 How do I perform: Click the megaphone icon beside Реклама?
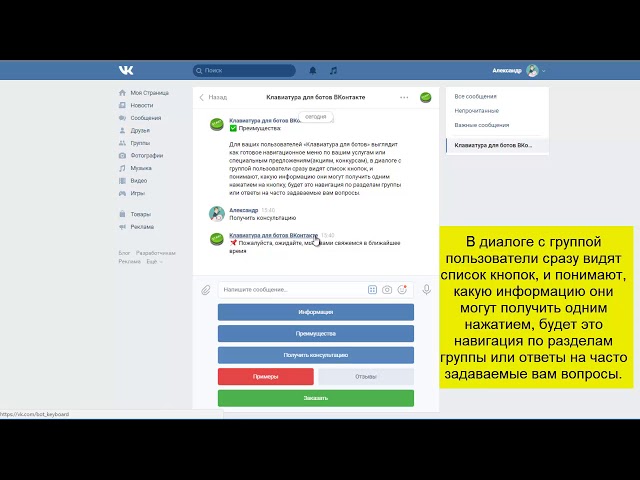[x=122, y=227]
